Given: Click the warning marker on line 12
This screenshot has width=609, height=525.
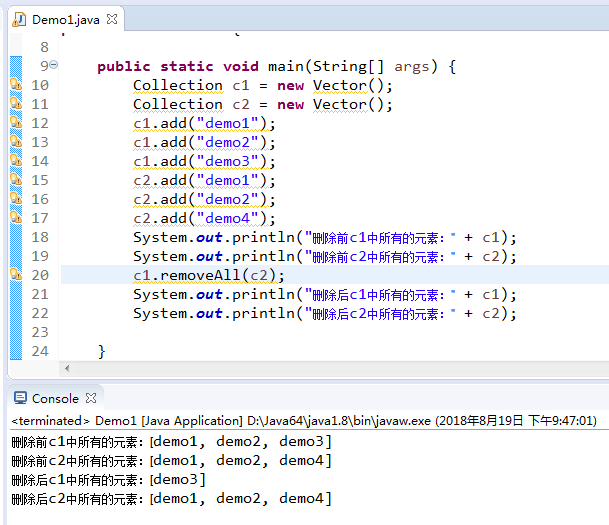Looking at the screenshot, I should click(16, 122).
